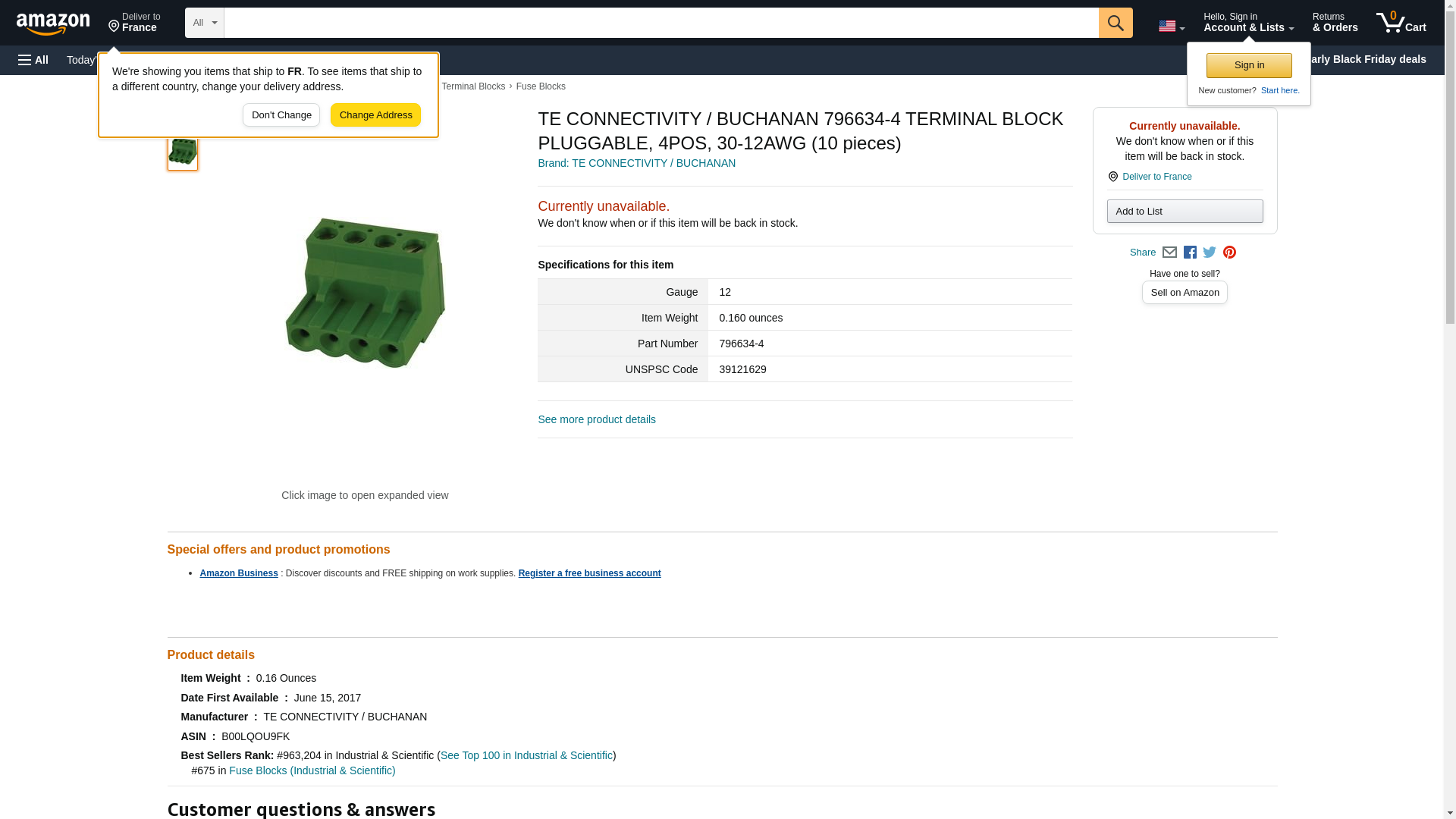Click the Amazon logo
Viewport: 1456px width, 819px height.
click(x=53, y=24)
